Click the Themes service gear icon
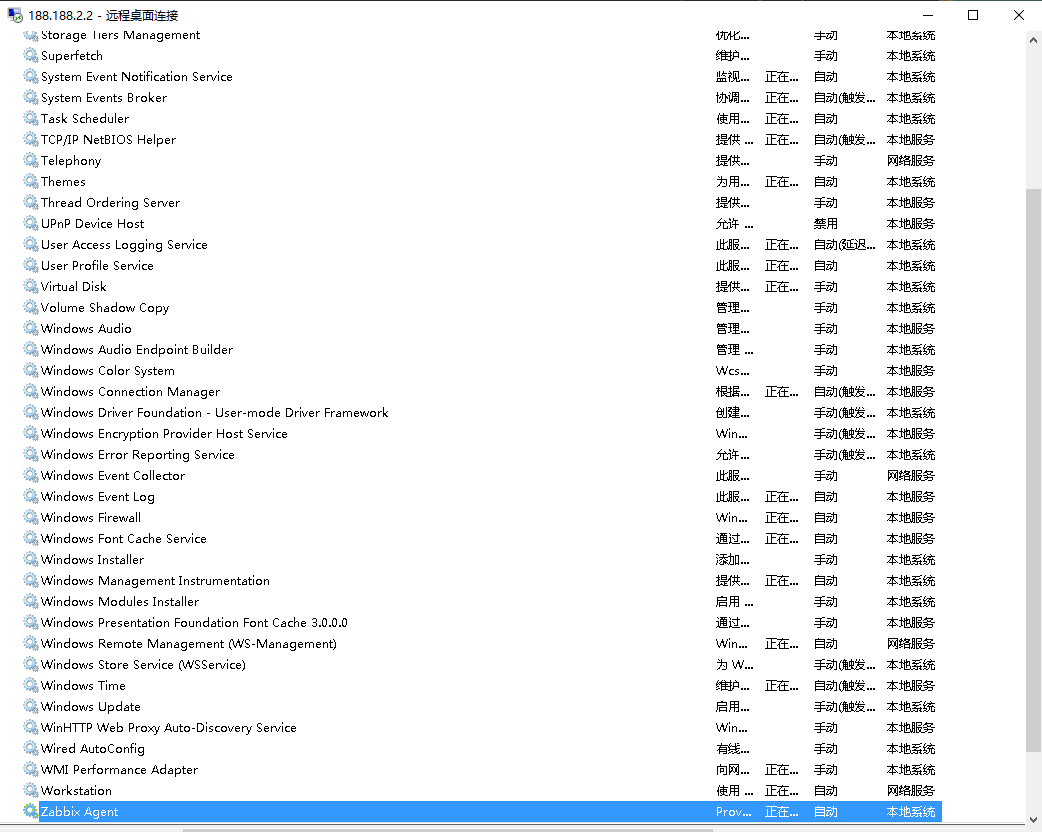Viewport: 1042px width, 832px height. pyautogui.click(x=31, y=181)
